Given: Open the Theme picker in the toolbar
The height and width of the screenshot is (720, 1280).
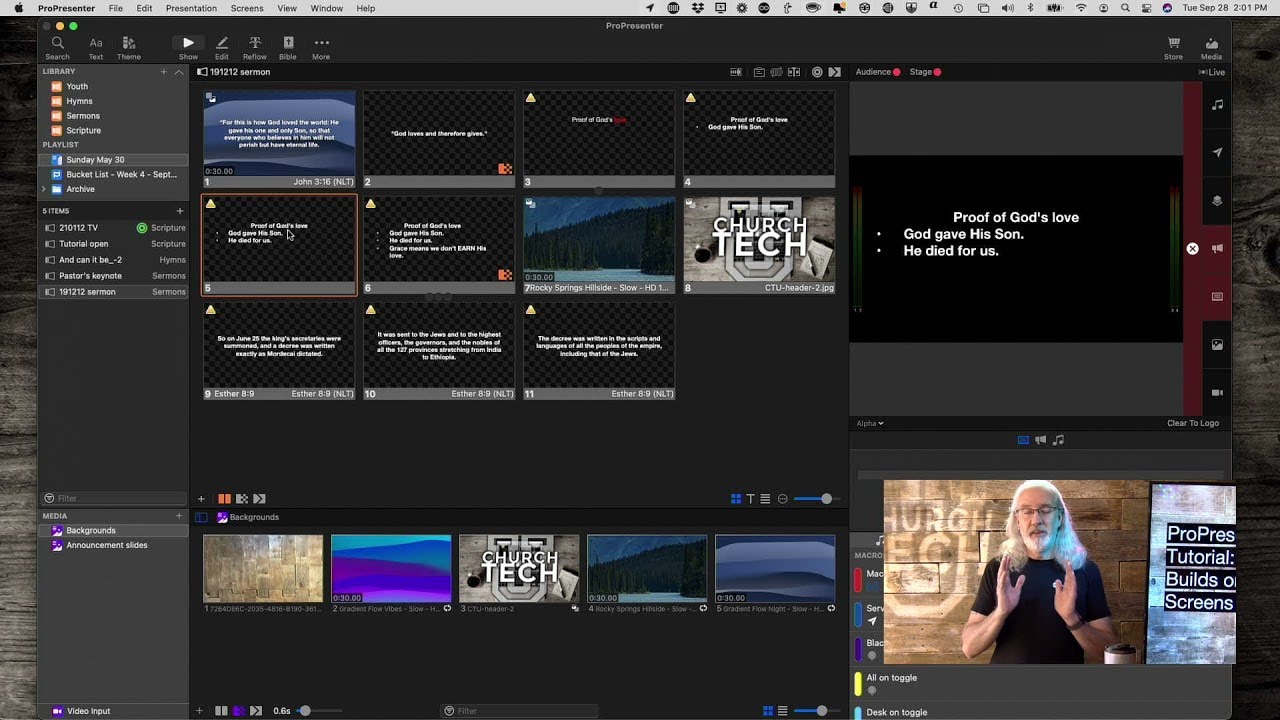Looking at the screenshot, I should pyautogui.click(x=129, y=48).
